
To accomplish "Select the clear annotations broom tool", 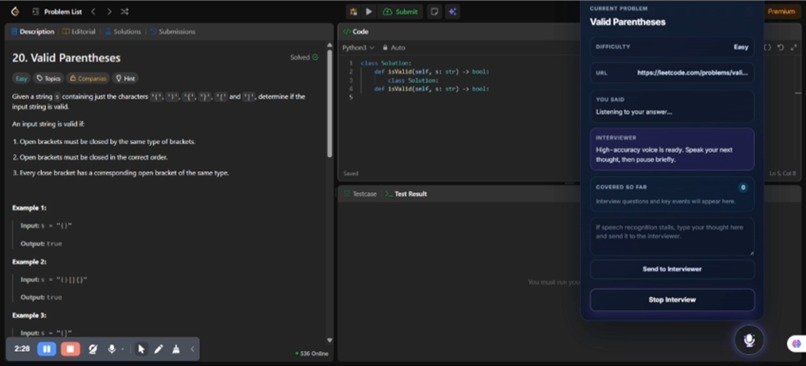I will [x=176, y=350].
